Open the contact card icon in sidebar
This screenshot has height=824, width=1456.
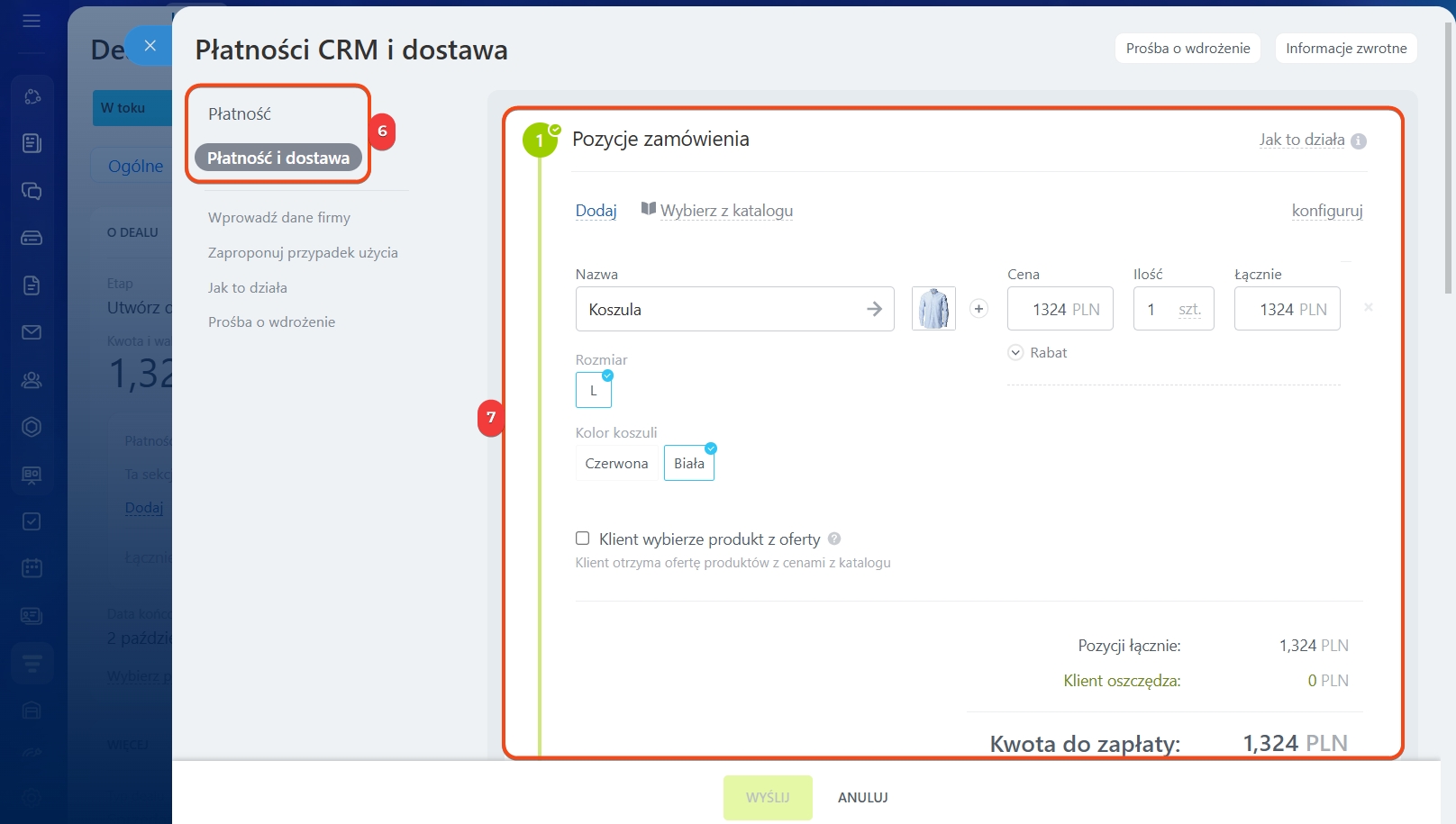(32, 616)
